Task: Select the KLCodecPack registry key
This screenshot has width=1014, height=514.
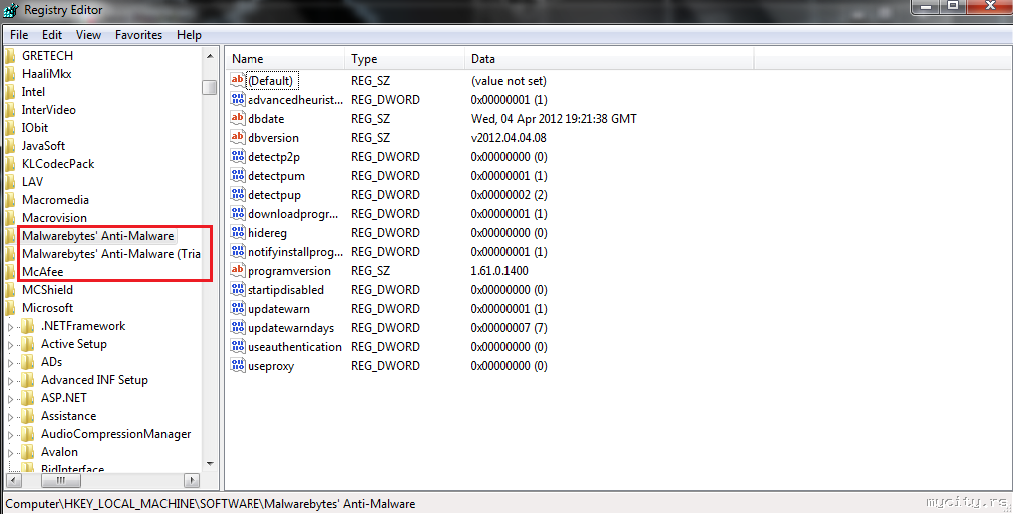Action: pos(58,164)
